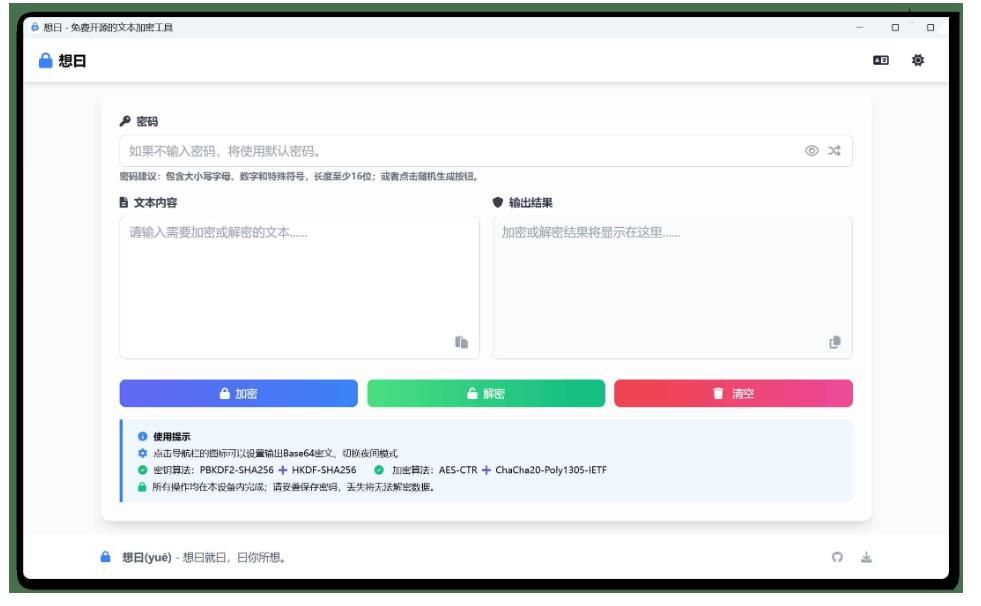
Task: Copy the output result using the copy icon
Action: (835, 342)
